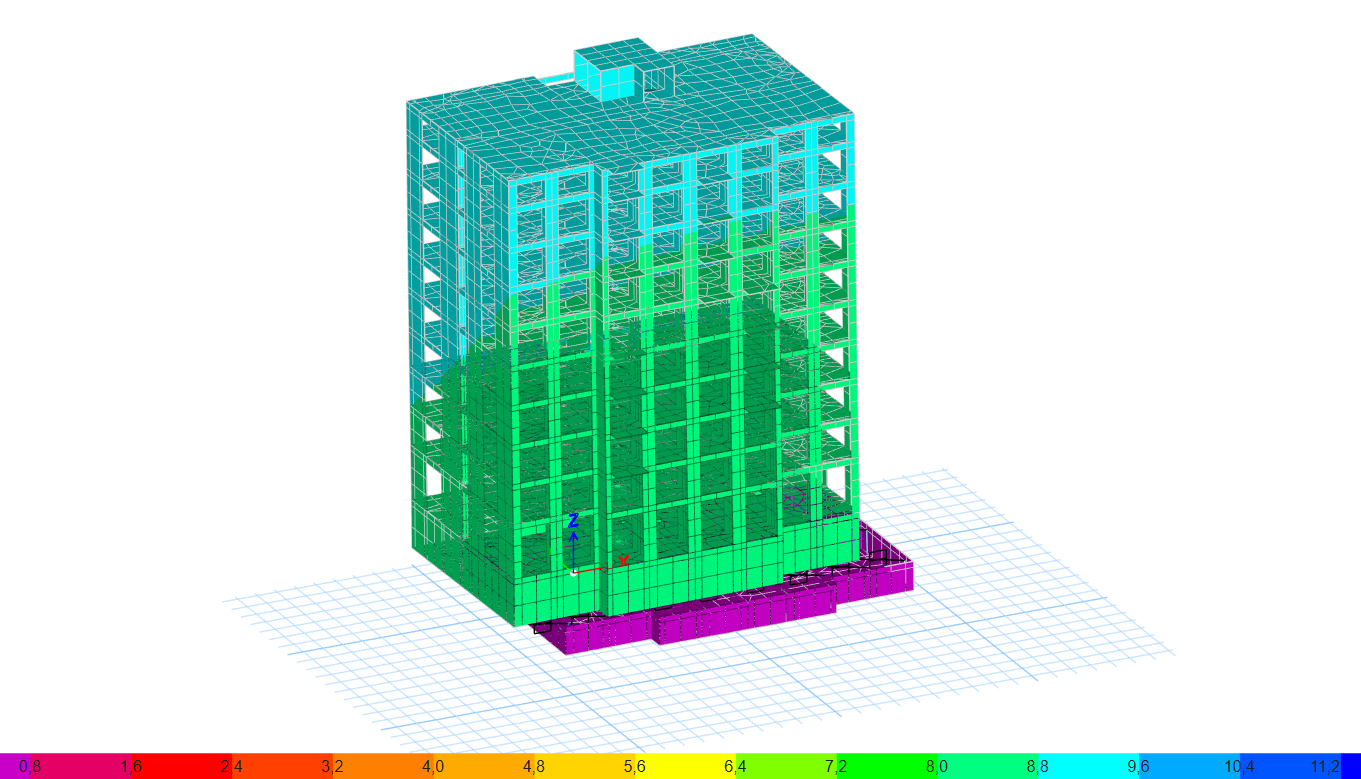
Task: Click the yellow legend band between 5,6 and 6,4
Action: [x=685, y=766]
